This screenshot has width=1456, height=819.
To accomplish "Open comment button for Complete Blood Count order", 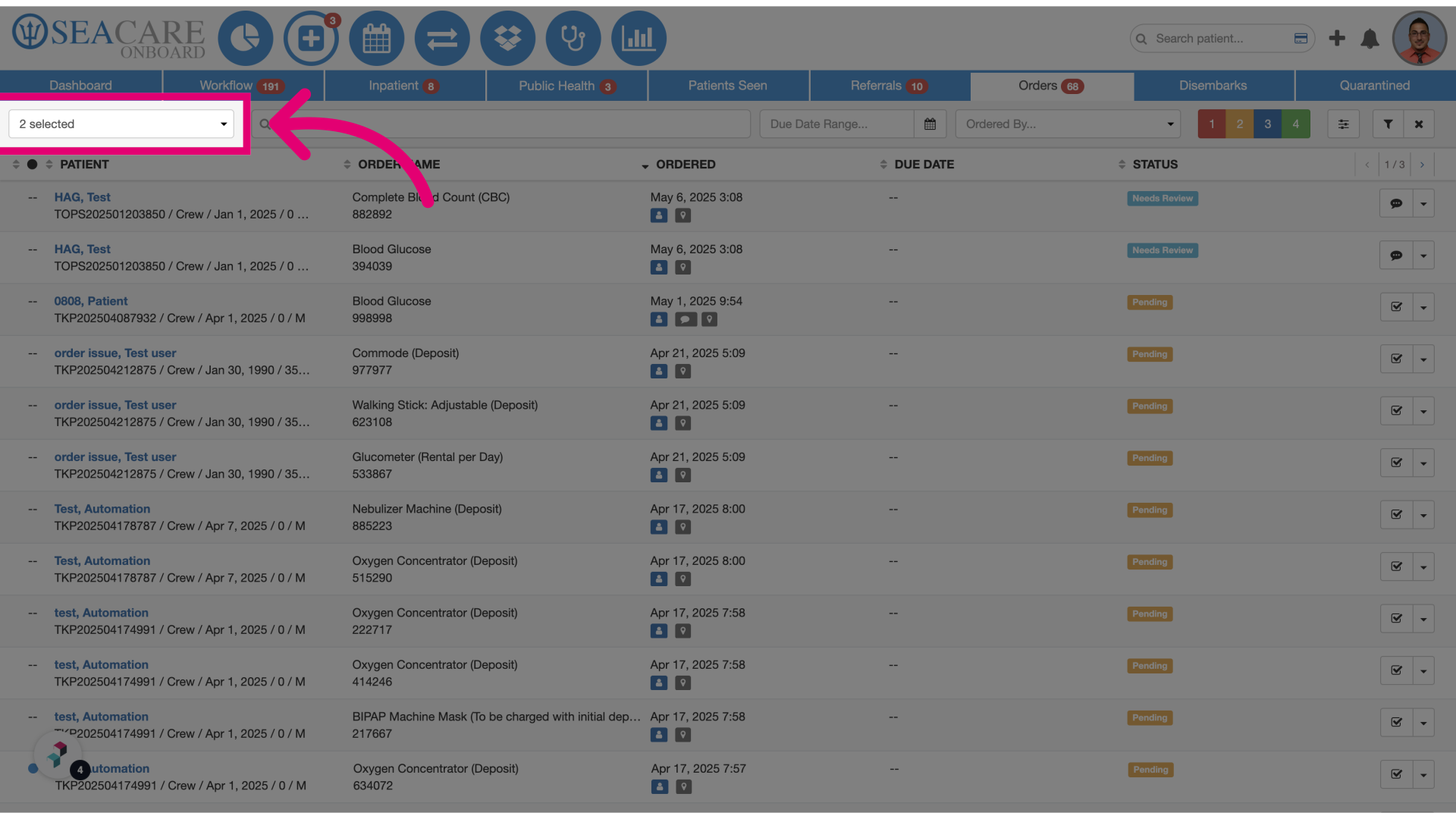I will coord(1396,203).
